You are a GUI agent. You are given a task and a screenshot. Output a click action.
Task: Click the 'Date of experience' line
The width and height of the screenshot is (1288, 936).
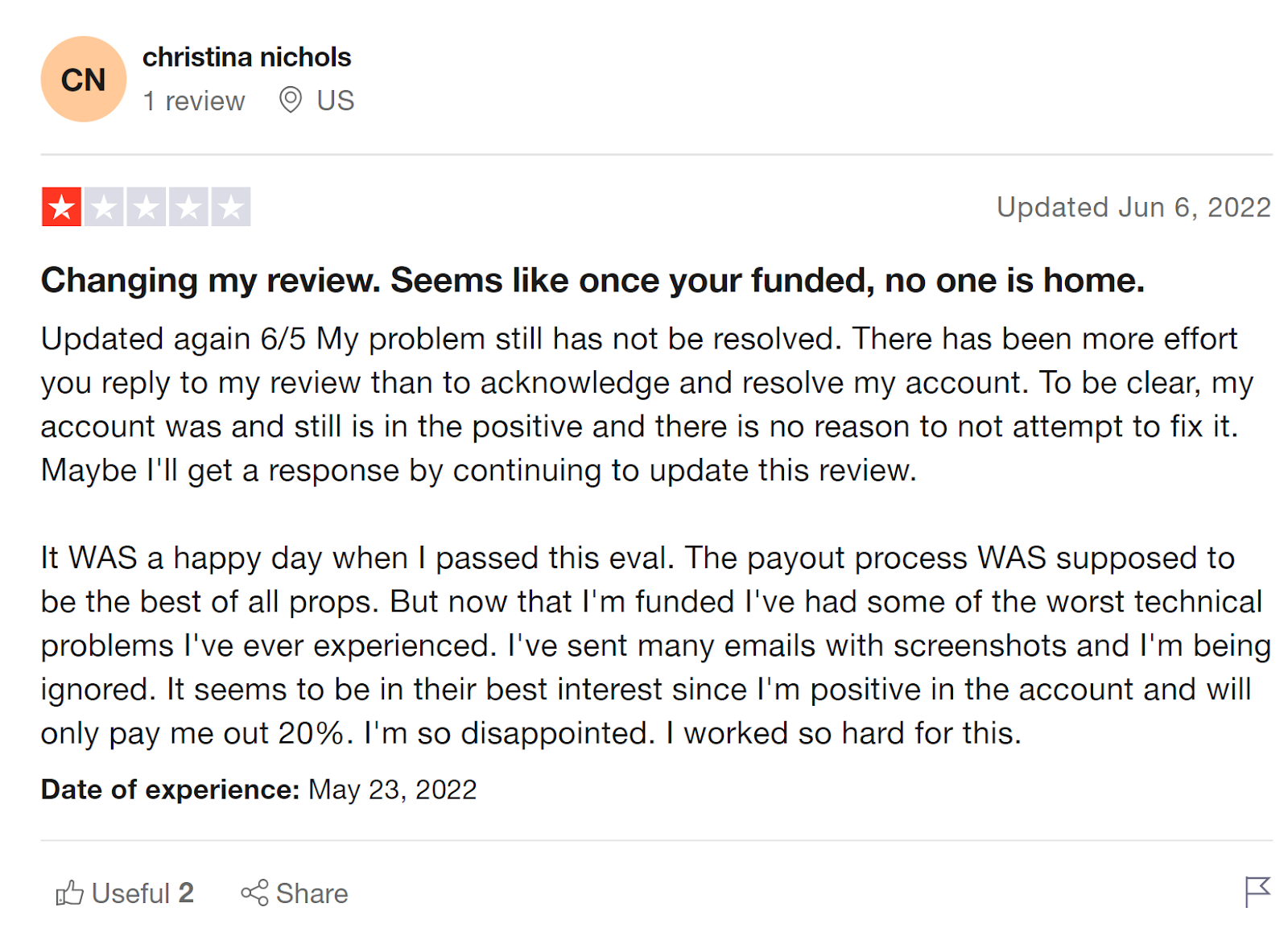[258, 790]
